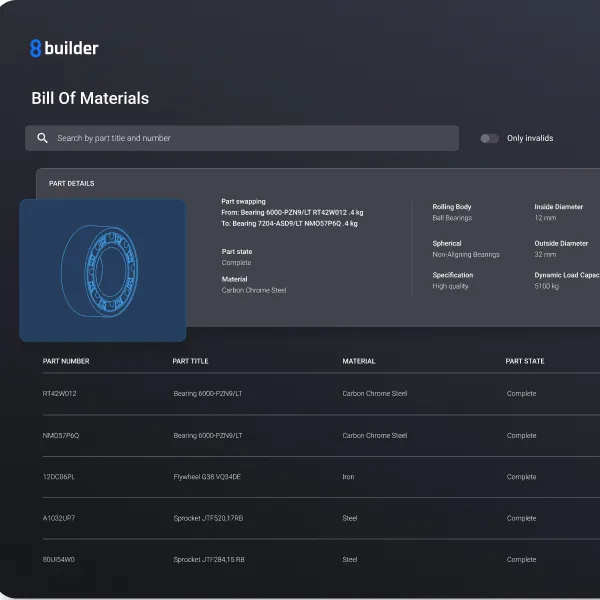Click the search magnifier icon

(42, 138)
